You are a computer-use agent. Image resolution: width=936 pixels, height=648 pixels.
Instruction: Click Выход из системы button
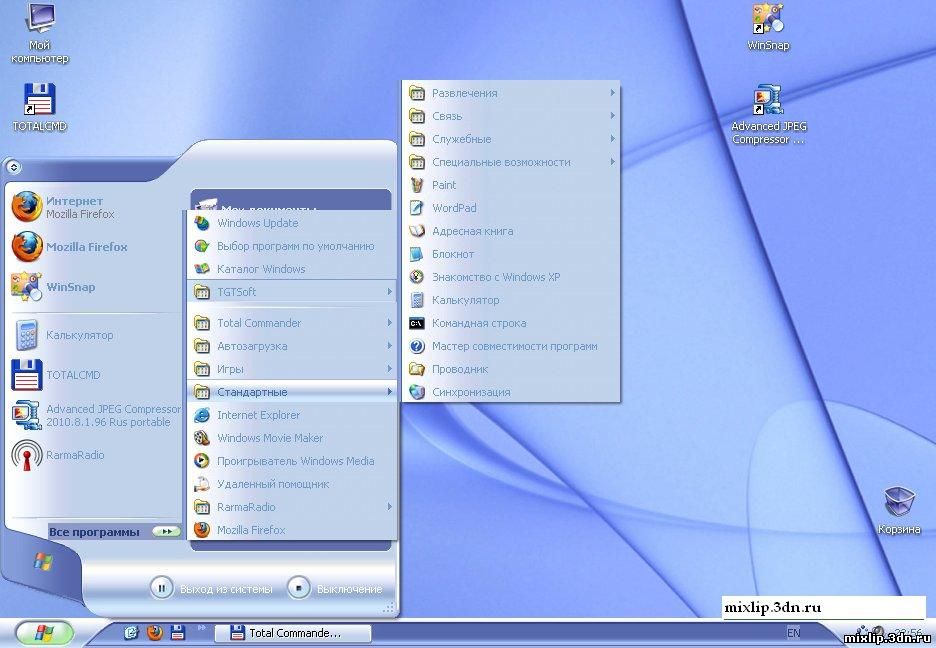tap(212, 589)
